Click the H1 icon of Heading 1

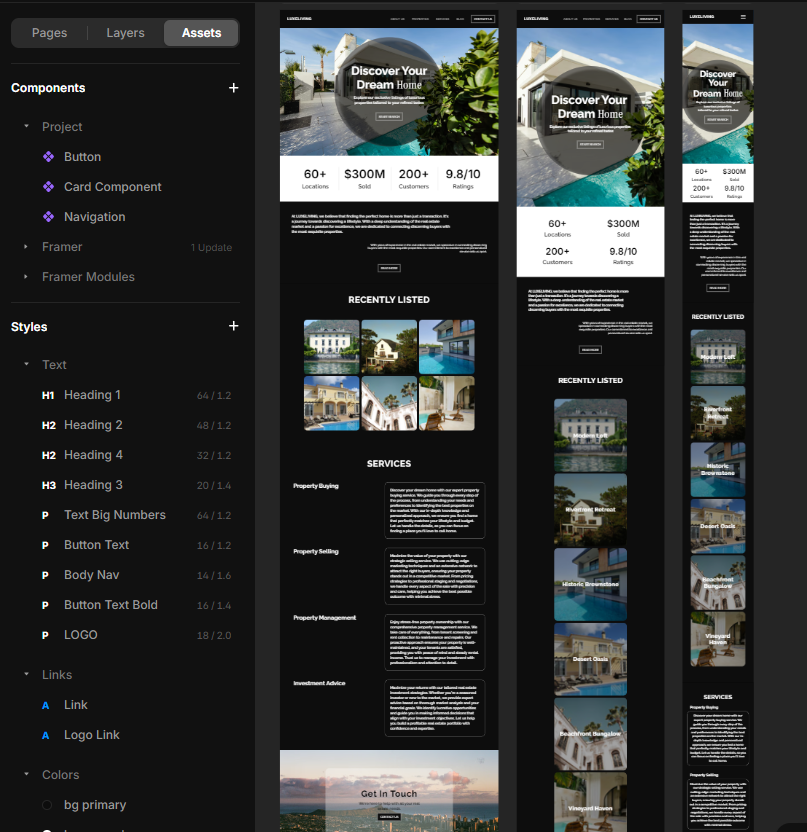click(x=48, y=395)
